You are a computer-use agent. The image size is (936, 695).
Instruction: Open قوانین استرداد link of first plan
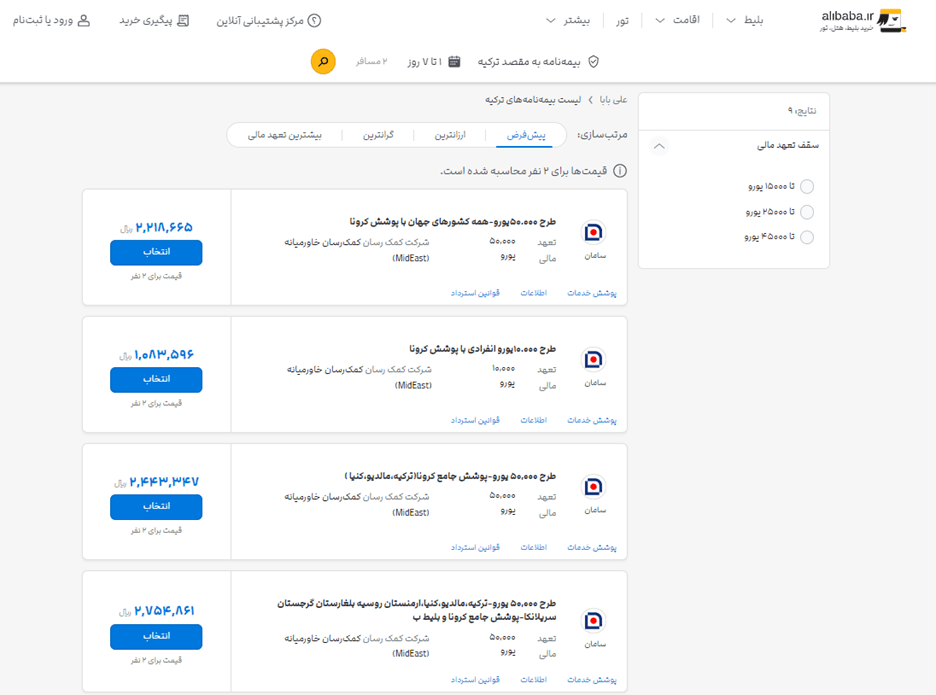475,293
